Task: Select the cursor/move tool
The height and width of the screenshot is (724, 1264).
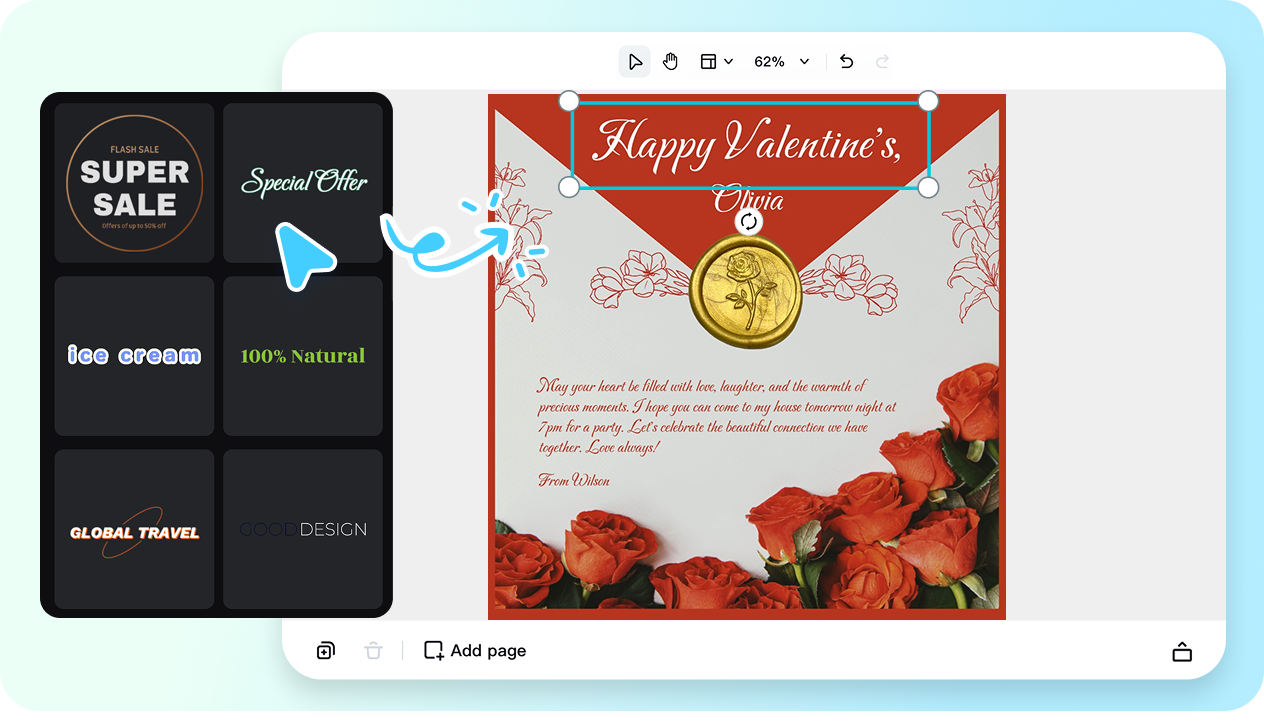Action: click(x=634, y=61)
